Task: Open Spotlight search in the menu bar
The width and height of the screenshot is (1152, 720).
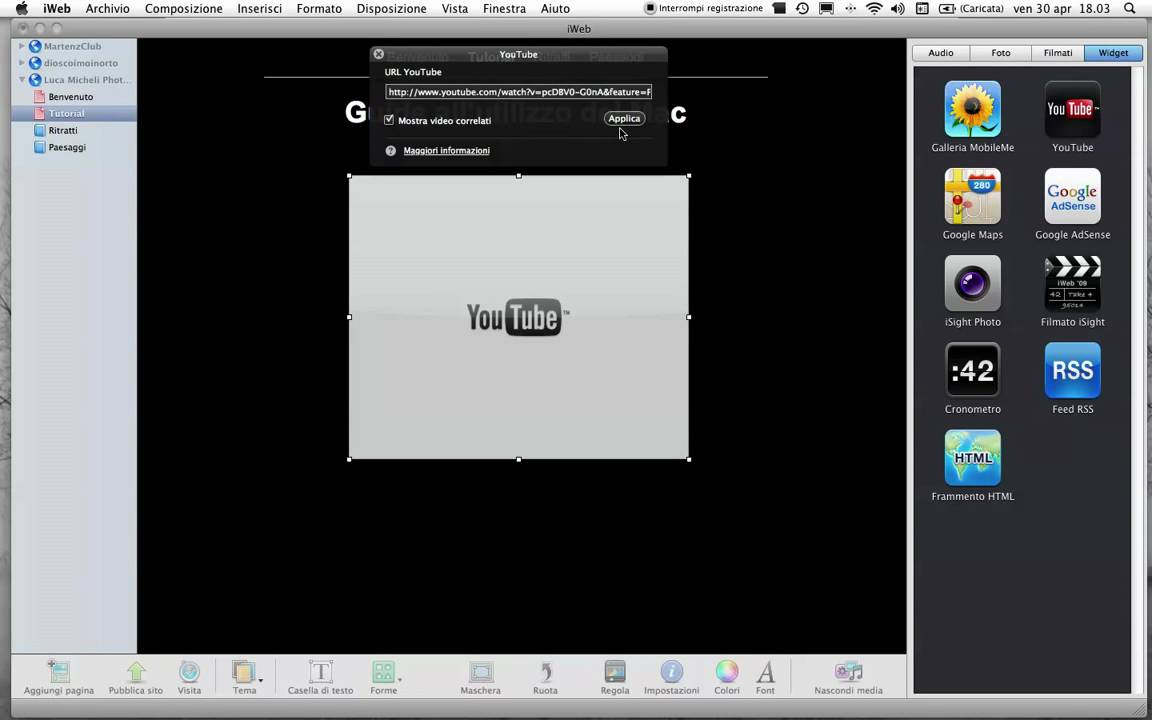Action: (1129, 9)
